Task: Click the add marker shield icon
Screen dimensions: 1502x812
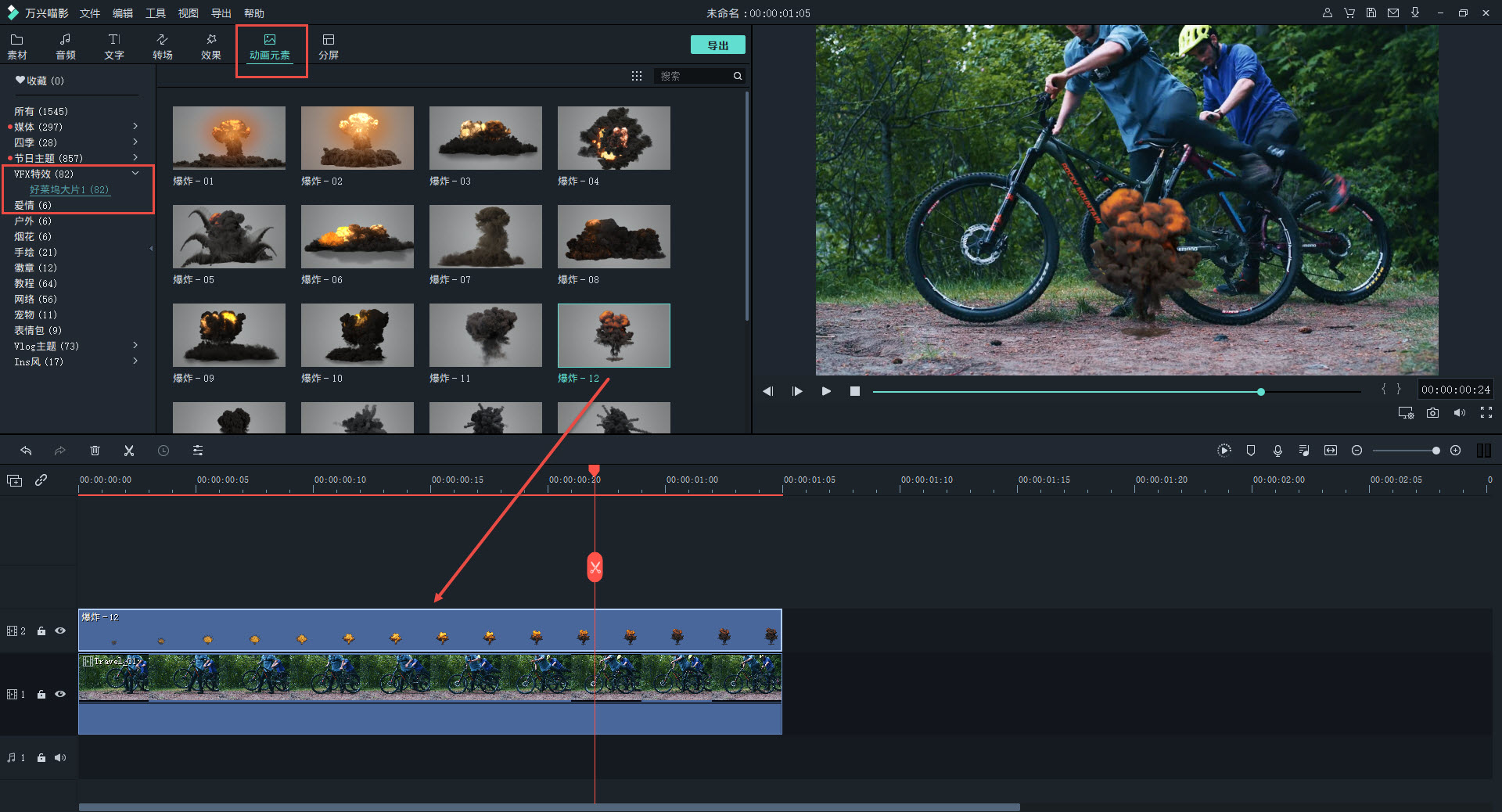Action: pos(1251,451)
